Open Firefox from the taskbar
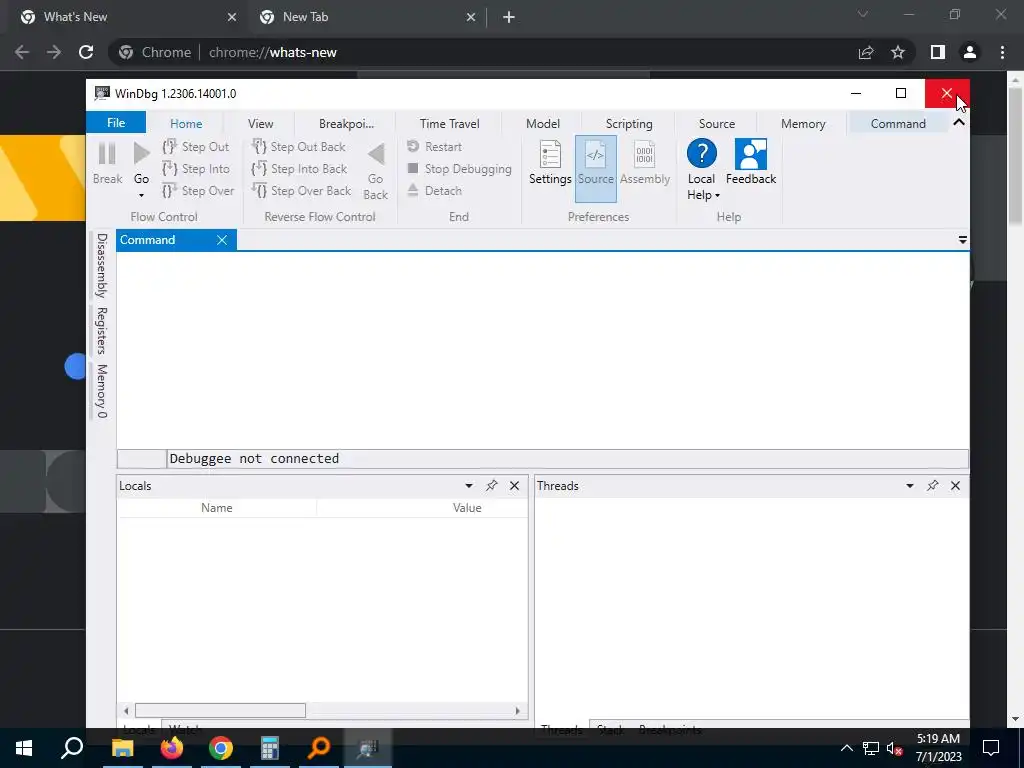 pyautogui.click(x=172, y=748)
